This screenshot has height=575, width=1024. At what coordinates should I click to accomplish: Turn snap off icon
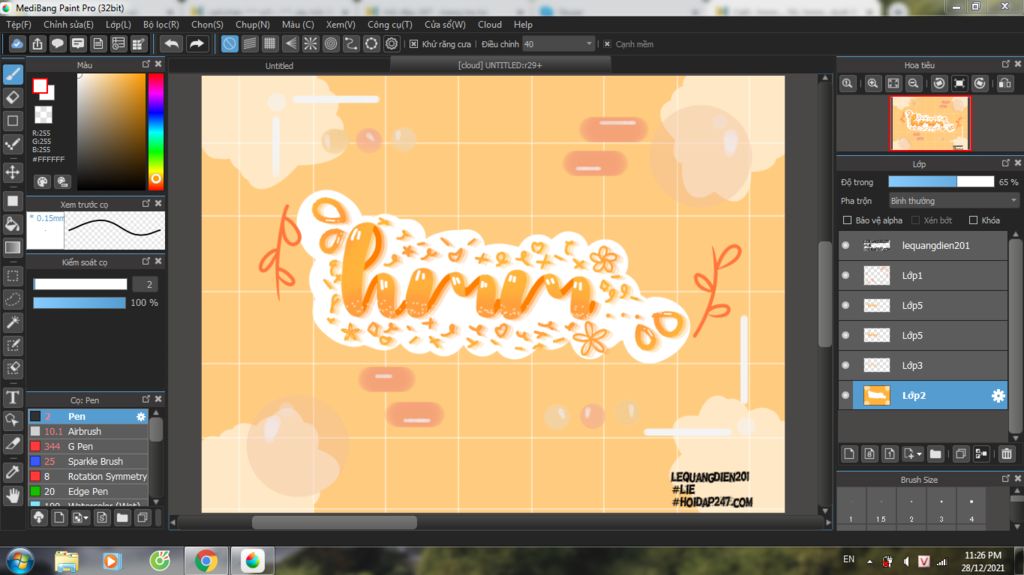coord(229,44)
